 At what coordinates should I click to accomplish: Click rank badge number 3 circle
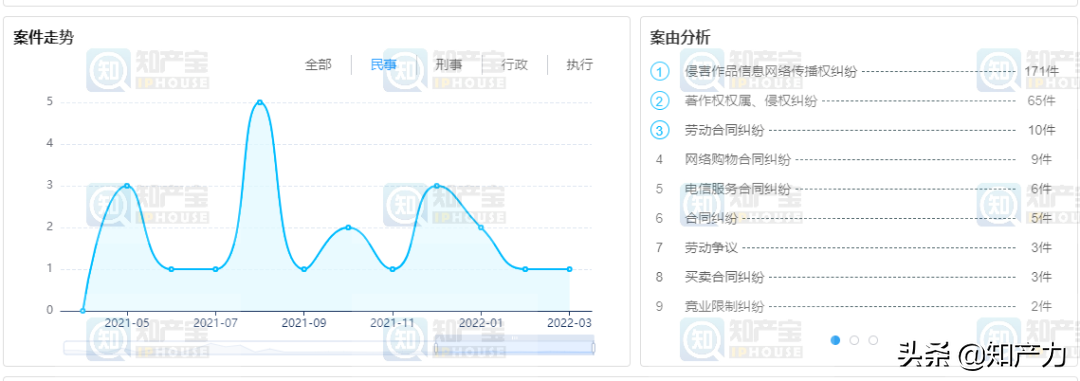click(x=660, y=130)
